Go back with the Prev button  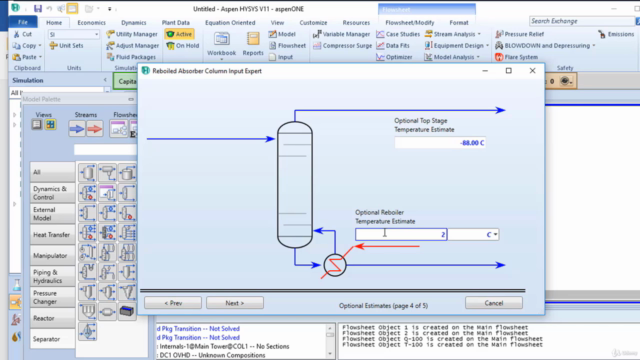click(x=173, y=303)
